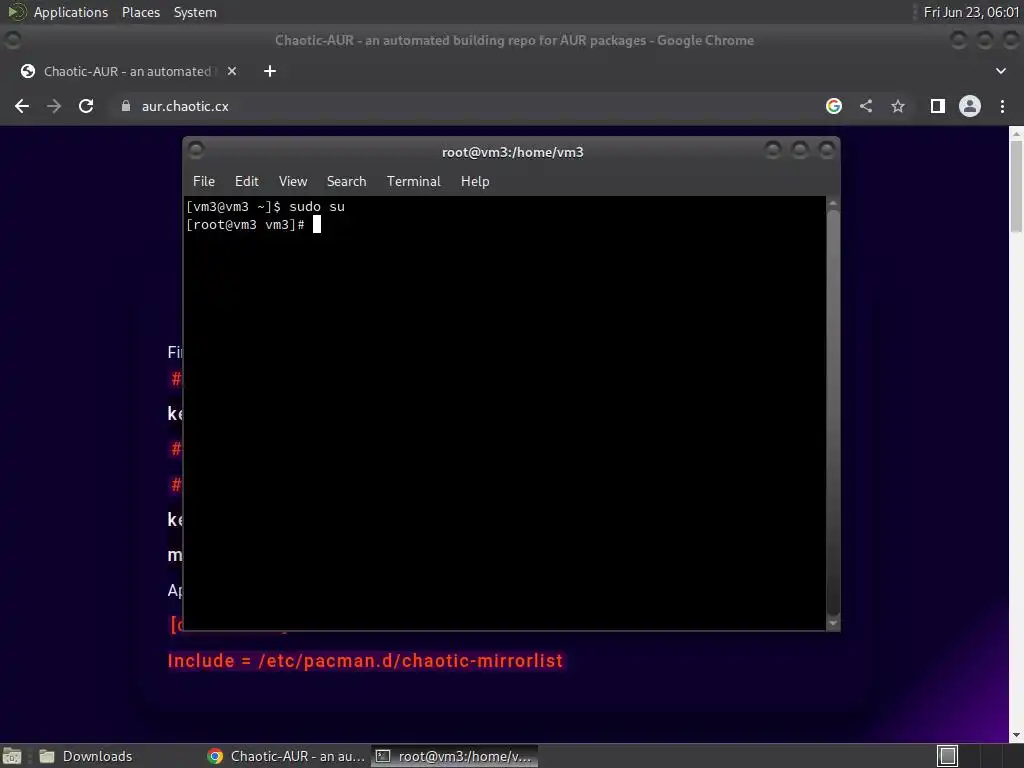Focus the terminal at root prompt
1024x768 pixels.
317,225
